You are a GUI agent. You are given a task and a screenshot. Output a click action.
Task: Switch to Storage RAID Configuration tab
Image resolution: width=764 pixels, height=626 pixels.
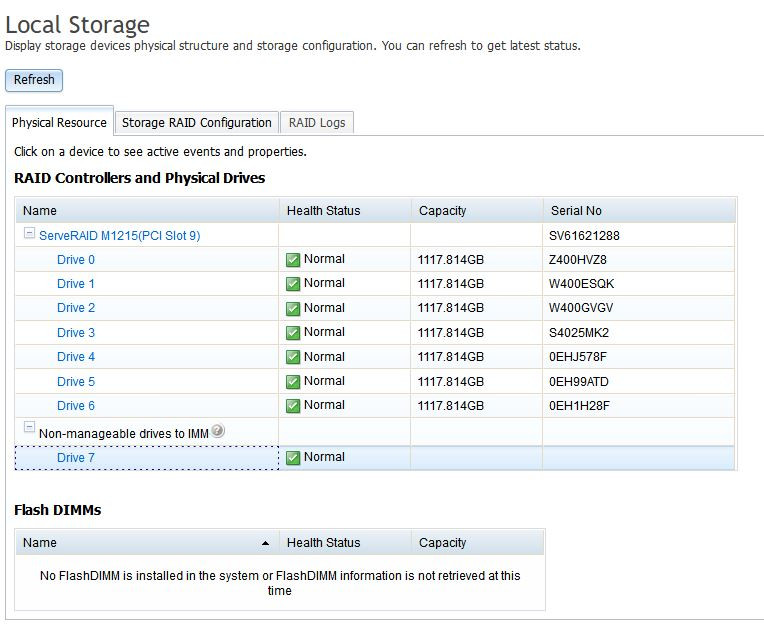coord(197,123)
